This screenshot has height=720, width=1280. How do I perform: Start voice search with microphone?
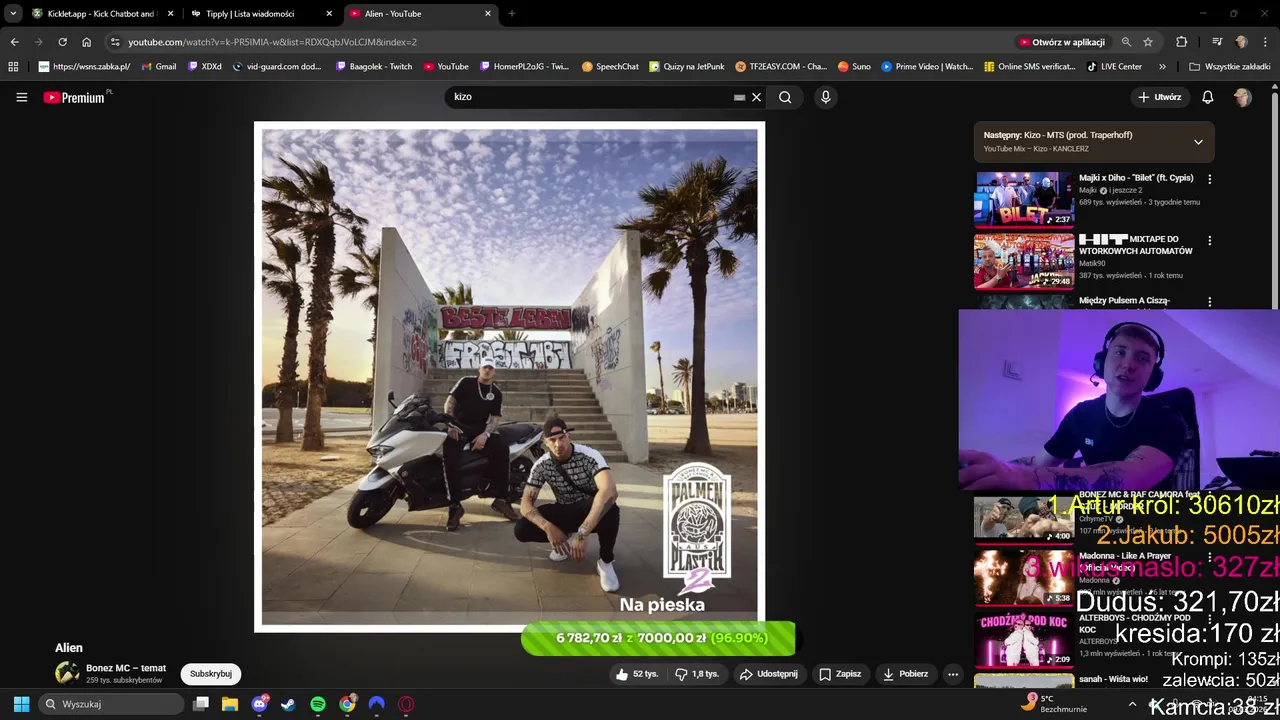click(825, 97)
